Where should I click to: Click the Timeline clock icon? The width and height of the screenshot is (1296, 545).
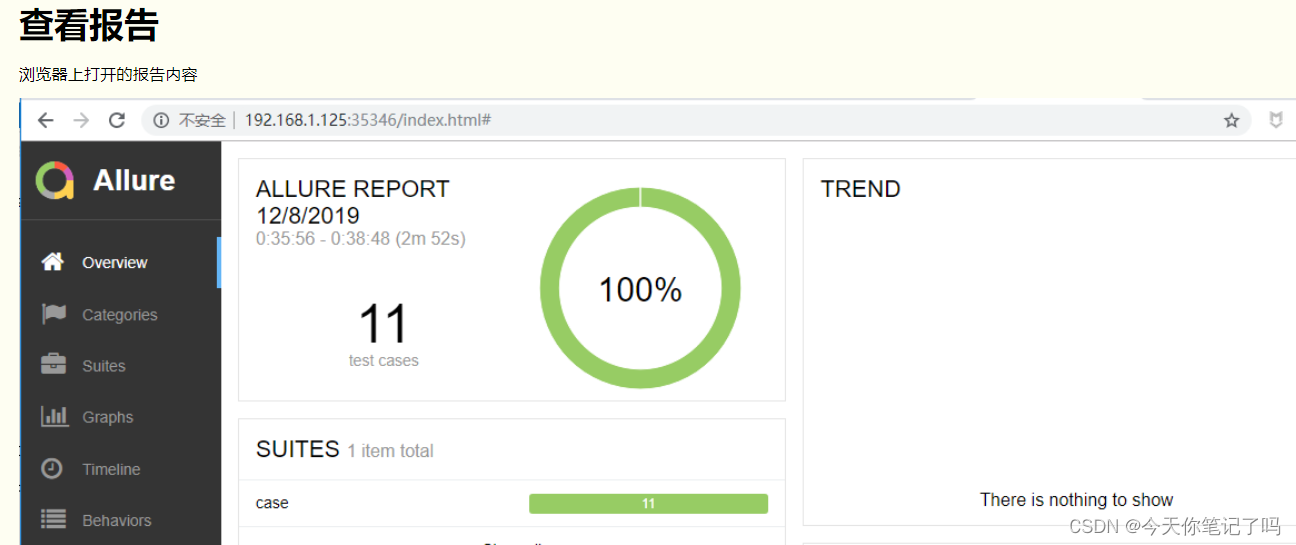pos(52,468)
